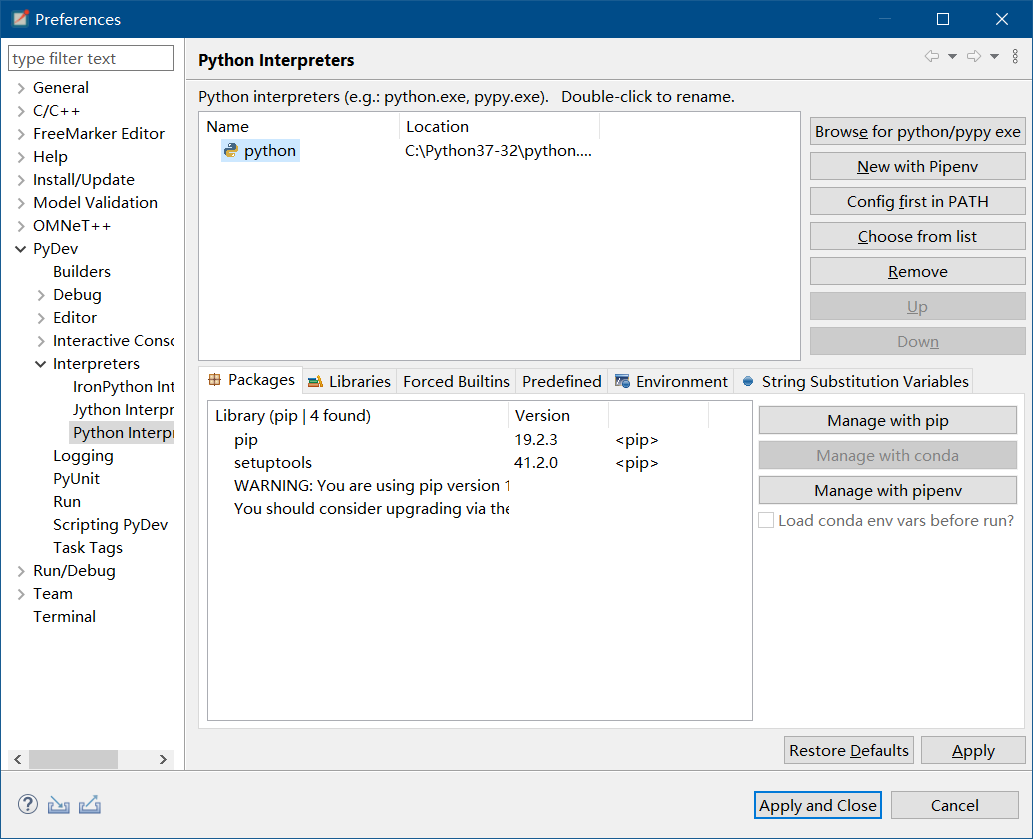Collapse the Interpreters tree node
Screen dimensions: 1033x839
coord(41,364)
